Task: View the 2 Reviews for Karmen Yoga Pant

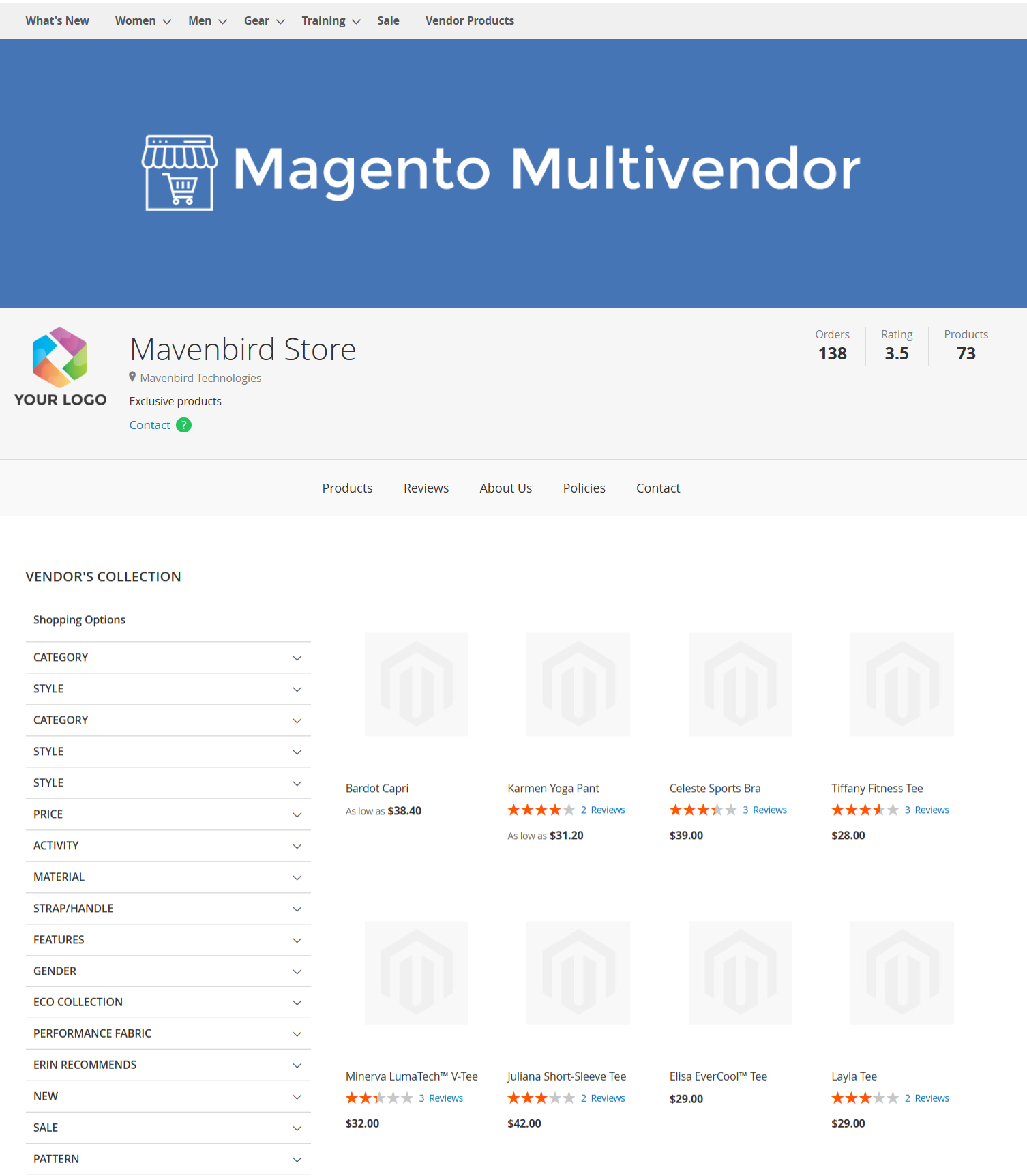Action: pos(603,810)
